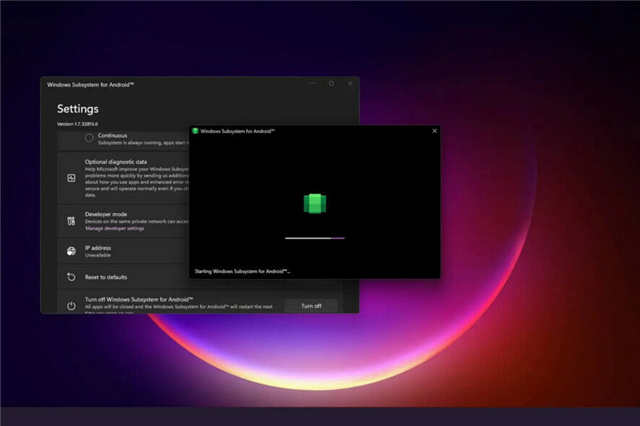
Task: Click 'Optional diagnostic data' heading
Action: 116,162
